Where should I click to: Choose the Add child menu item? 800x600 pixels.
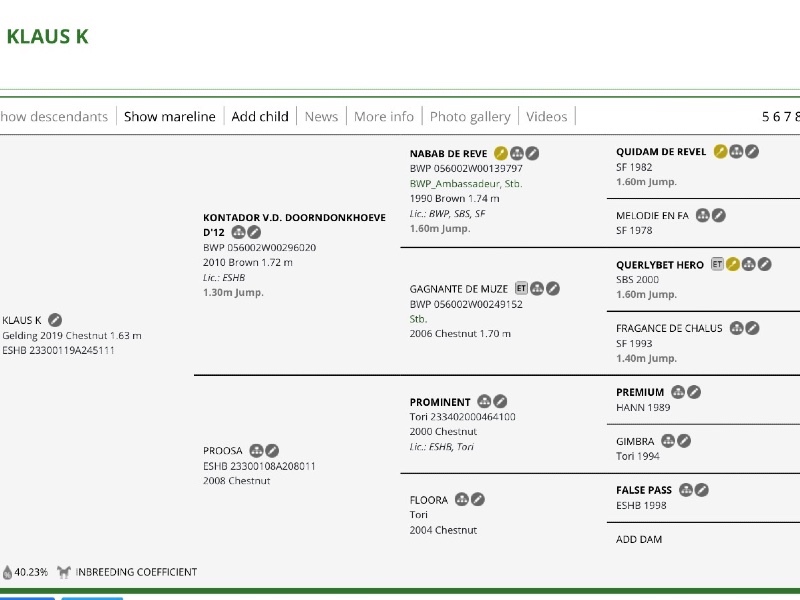260,116
